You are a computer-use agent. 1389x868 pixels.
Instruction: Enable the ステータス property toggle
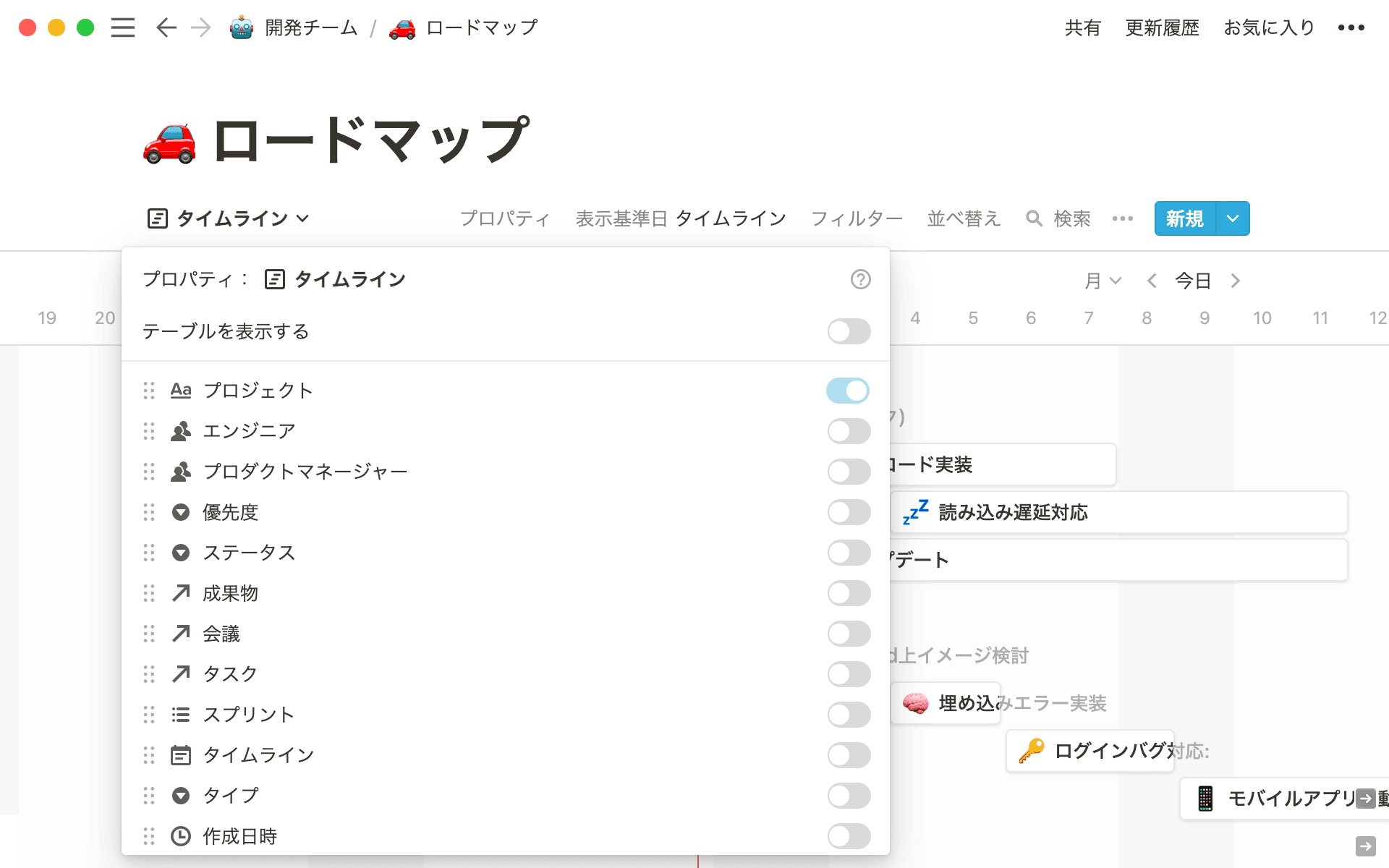coord(848,553)
